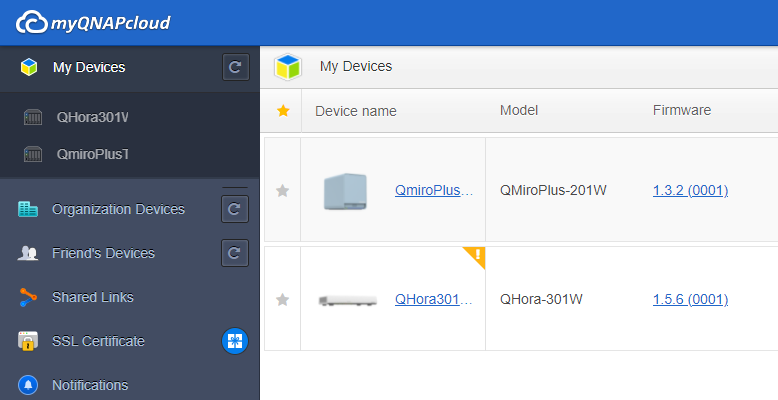Screen dimensions: 778x400
Task: Open SSL Certificate section
Action: pos(98,341)
